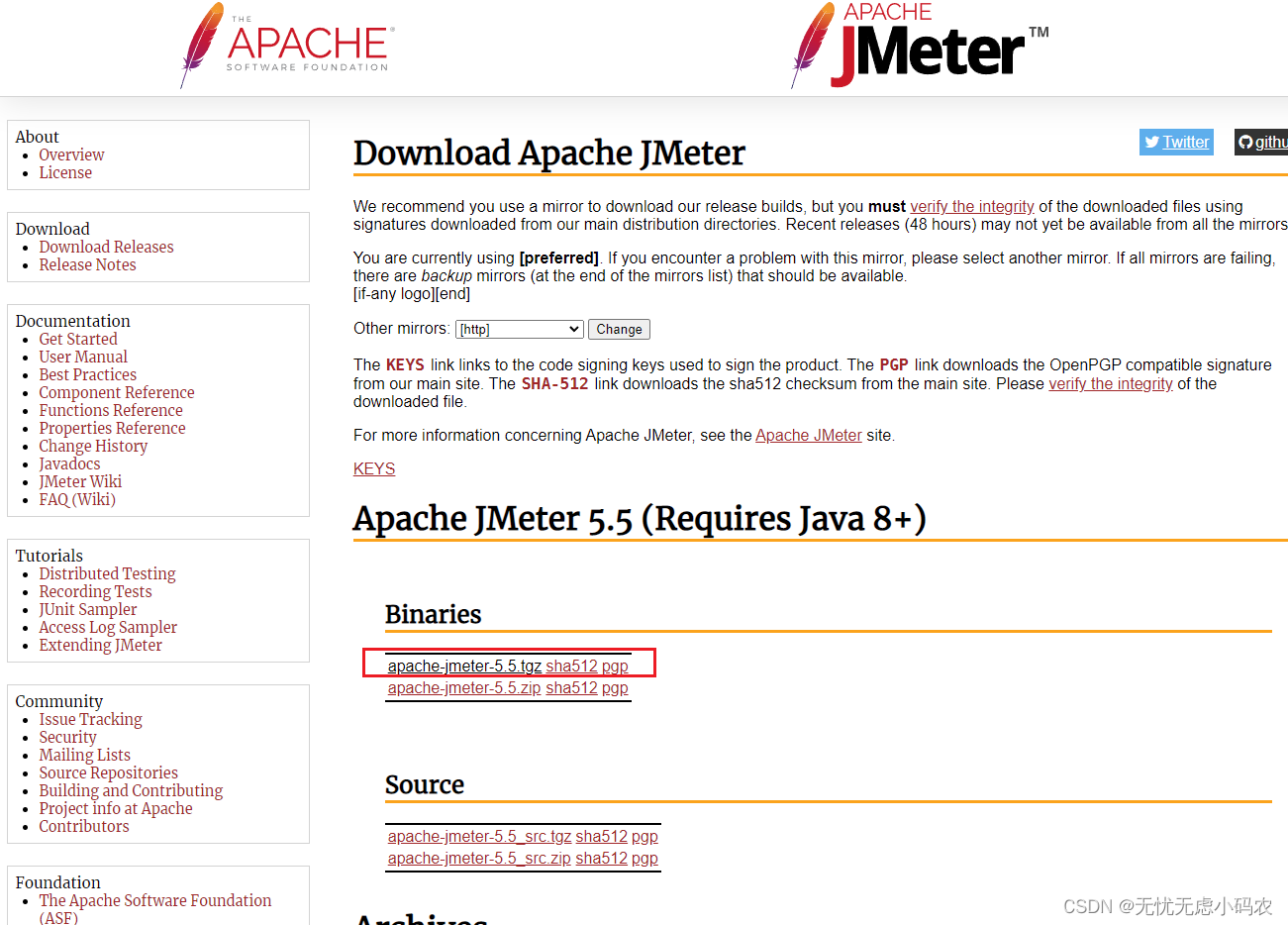Viewport: 1288px width, 925px height.
Task: Open Extending JMeter tutorial
Action: pos(100,645)
